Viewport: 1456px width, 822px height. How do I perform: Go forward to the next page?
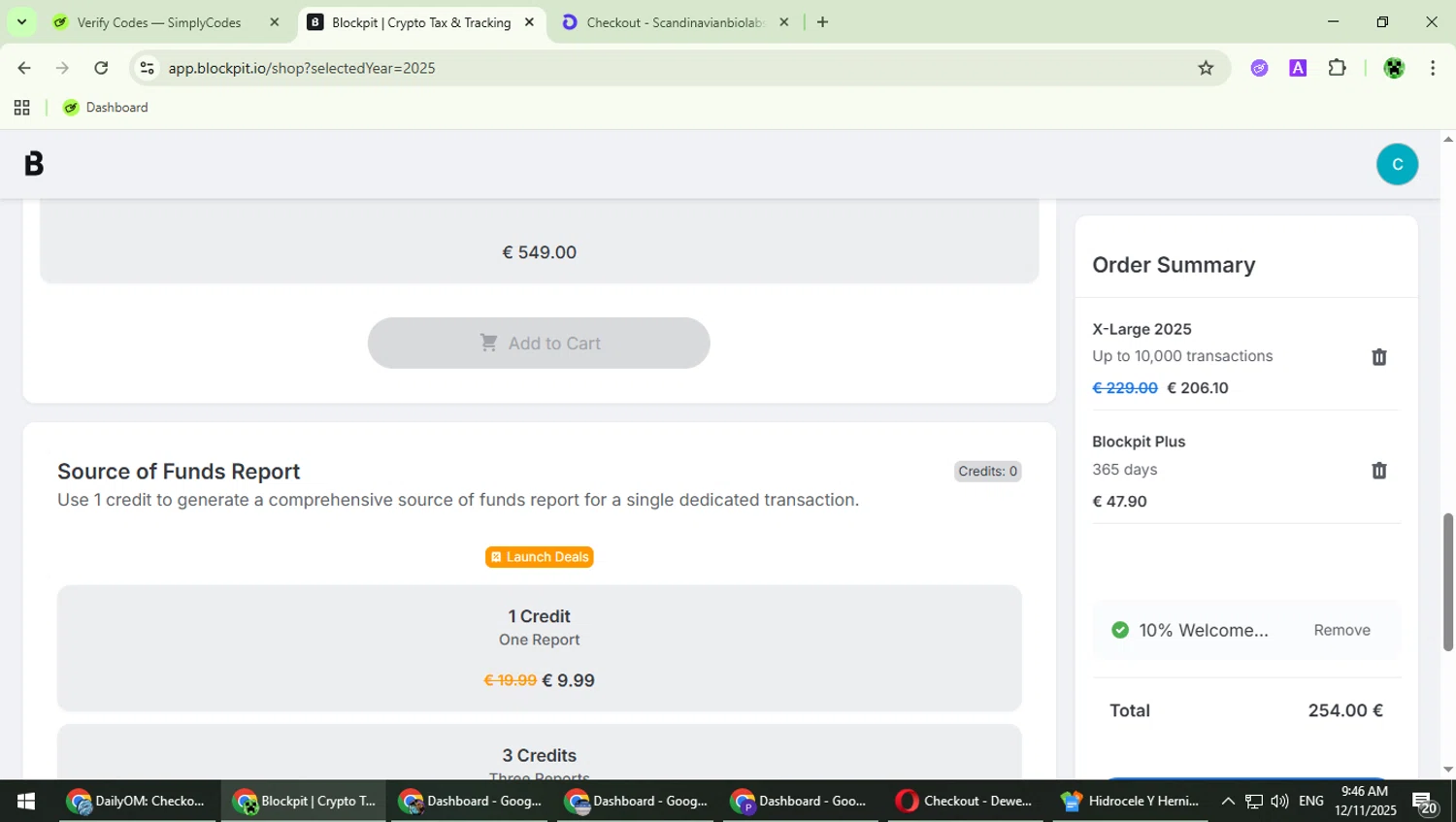(62, 68)
